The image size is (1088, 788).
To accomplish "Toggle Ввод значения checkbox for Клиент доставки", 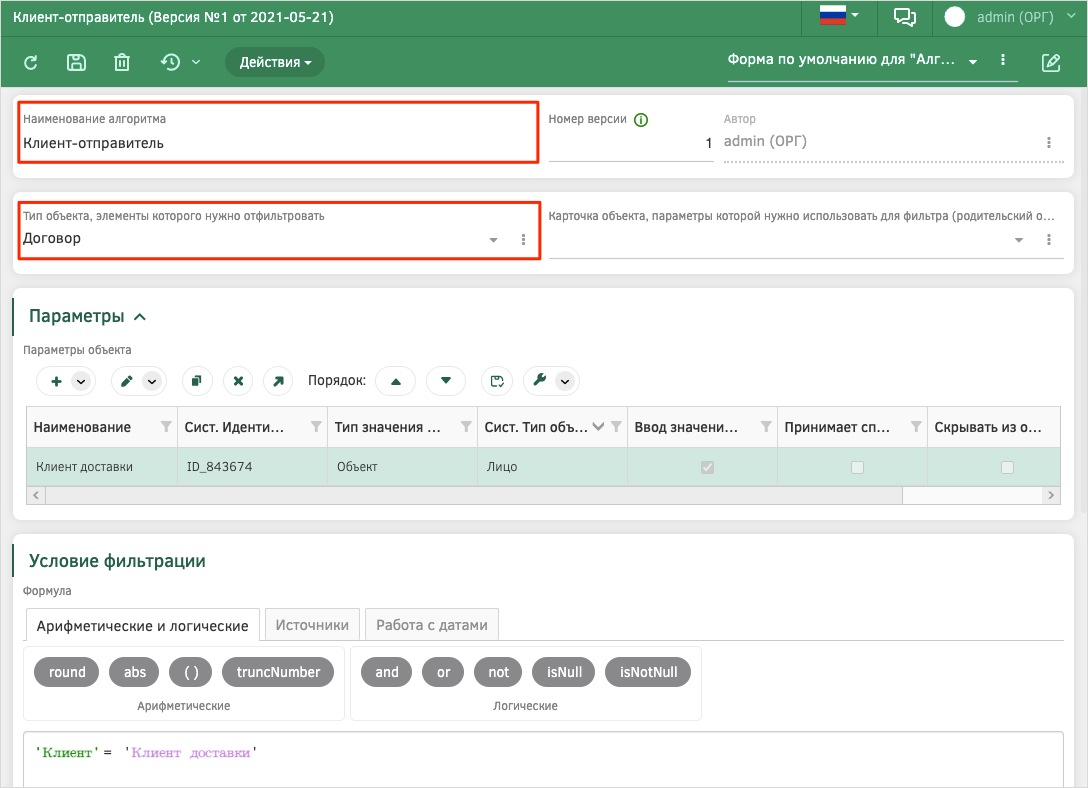I will pos(707,468).
